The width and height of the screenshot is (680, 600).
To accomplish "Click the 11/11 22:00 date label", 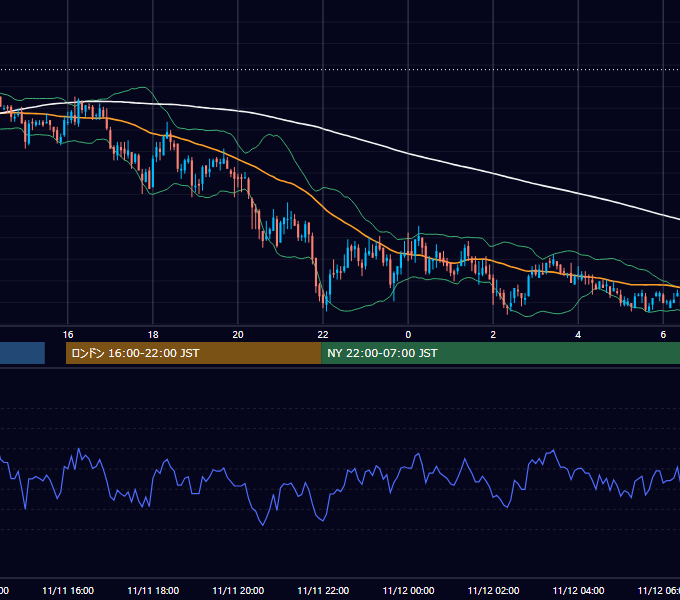I will pos(323,591).
